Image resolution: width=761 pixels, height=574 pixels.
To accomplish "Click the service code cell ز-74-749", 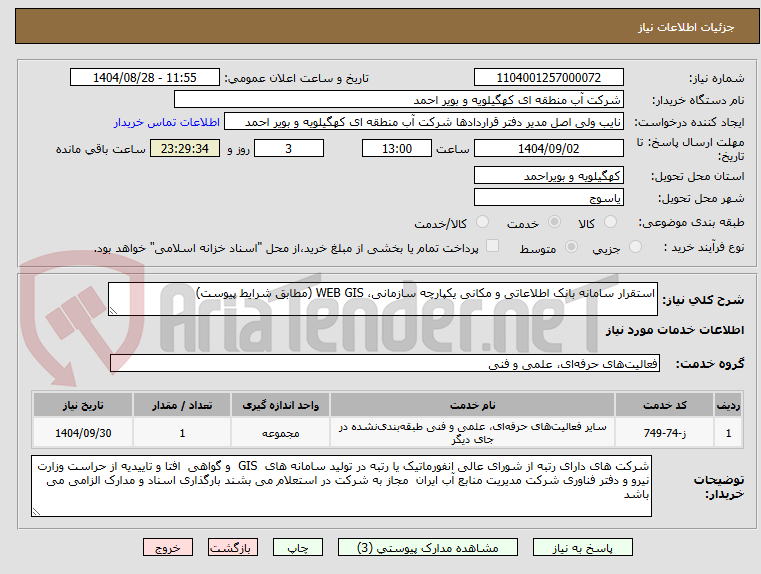I will coord(664,432).
